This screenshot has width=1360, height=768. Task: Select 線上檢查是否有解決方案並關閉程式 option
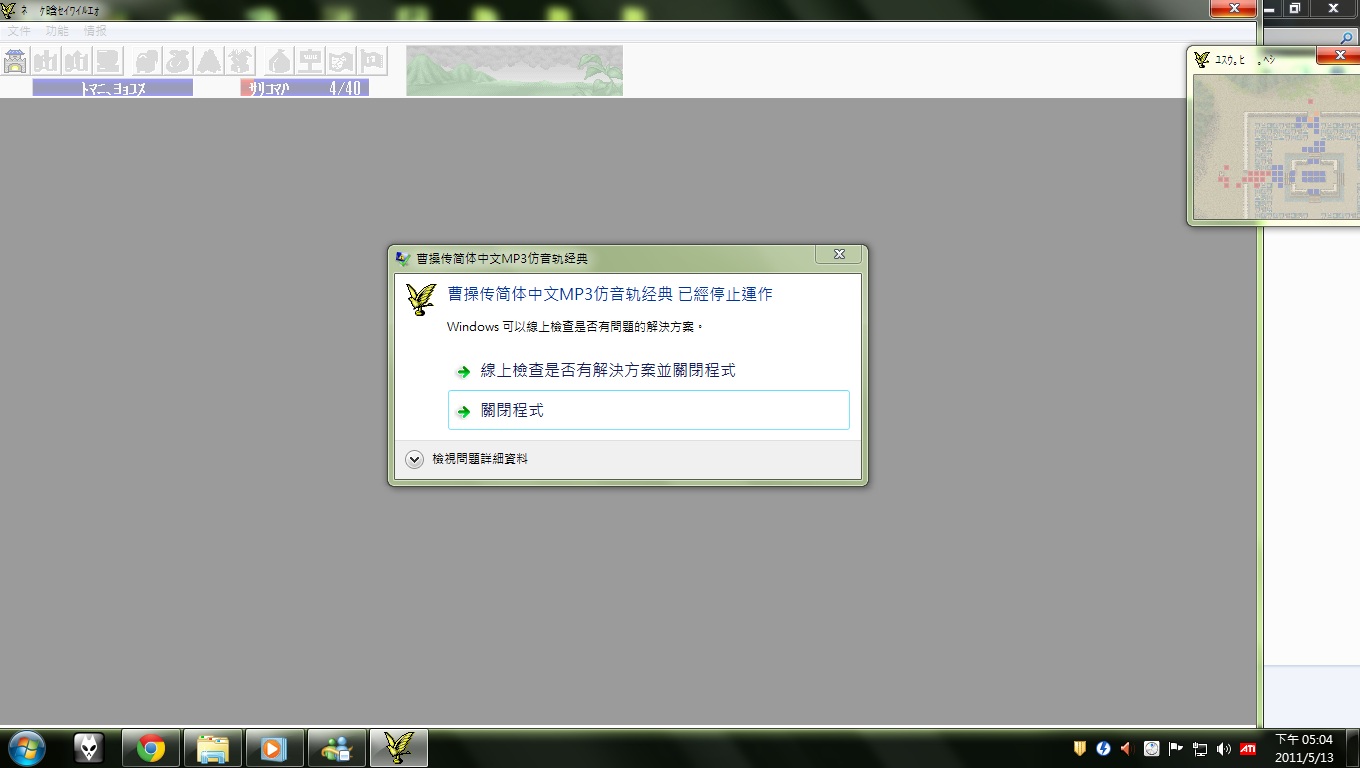point(607,370)
